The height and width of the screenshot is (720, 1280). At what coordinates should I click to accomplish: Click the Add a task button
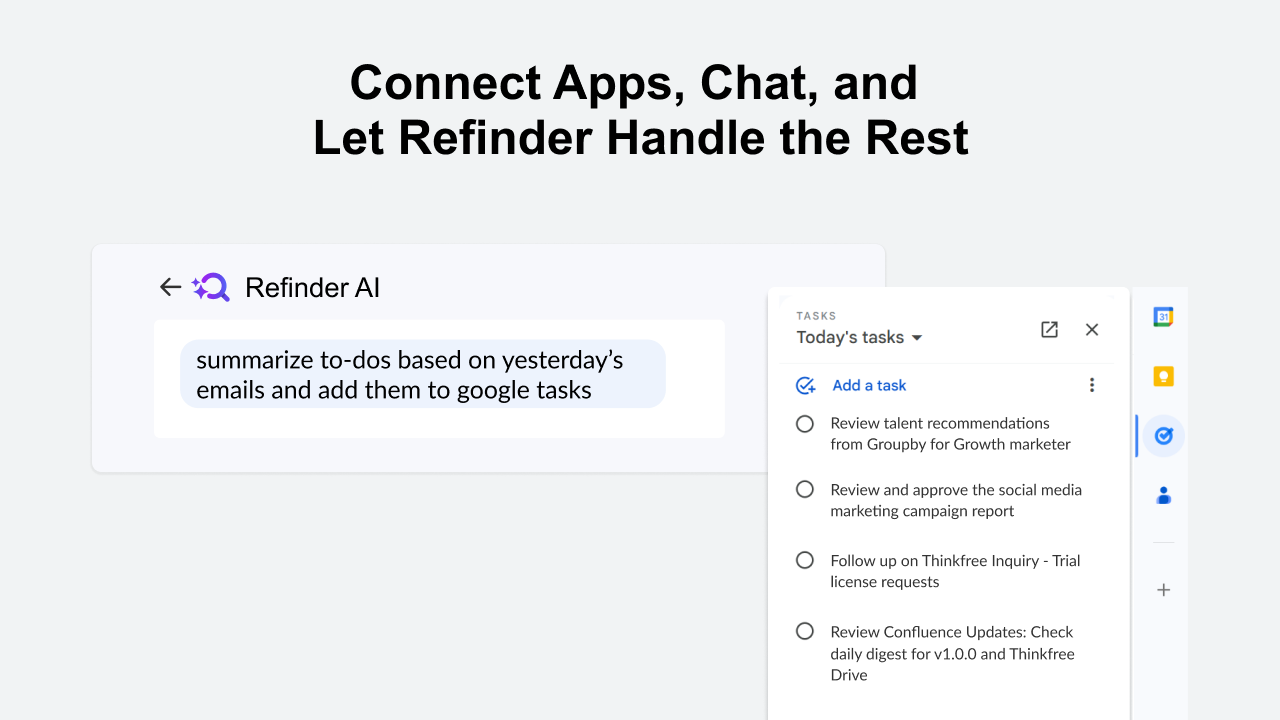click(x=851, y=385)
